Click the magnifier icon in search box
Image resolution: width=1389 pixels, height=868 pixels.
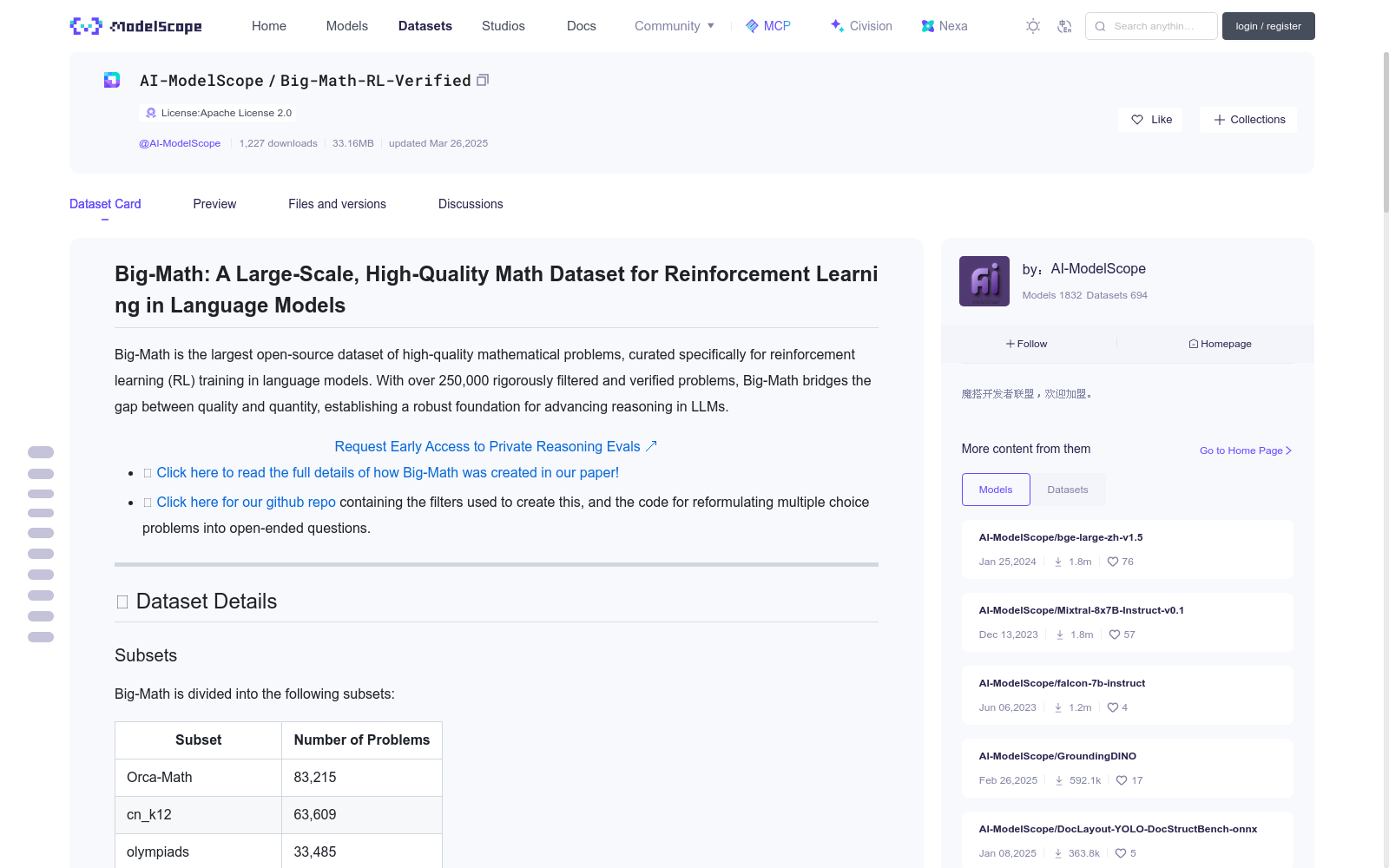click(1100, 26)
